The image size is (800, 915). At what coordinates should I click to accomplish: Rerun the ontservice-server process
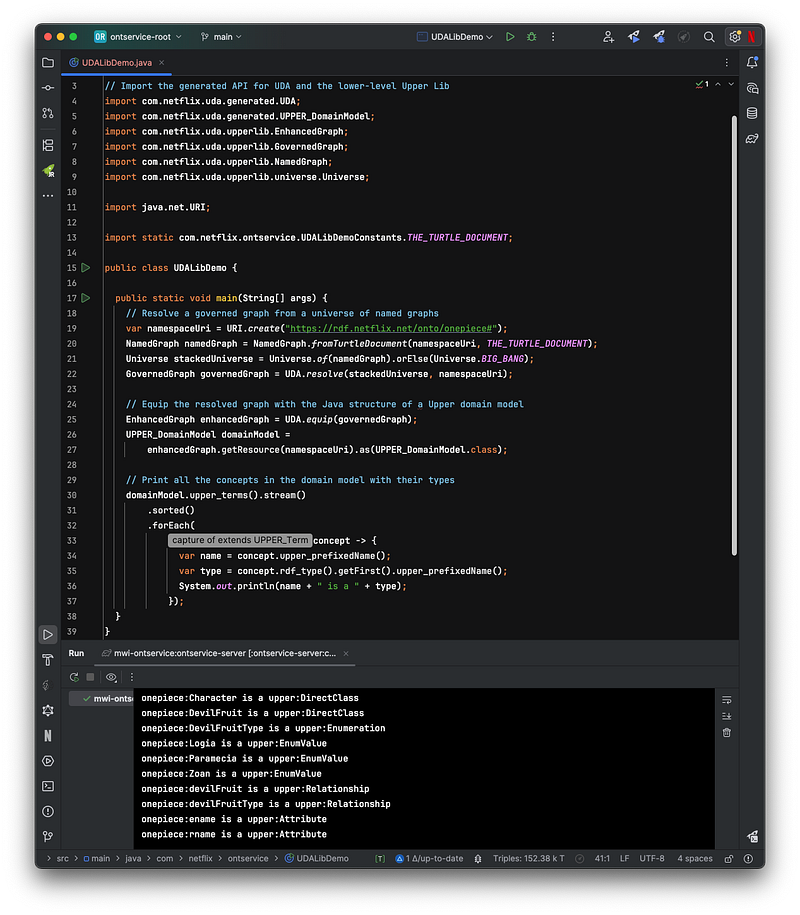[x=74, y=677]
